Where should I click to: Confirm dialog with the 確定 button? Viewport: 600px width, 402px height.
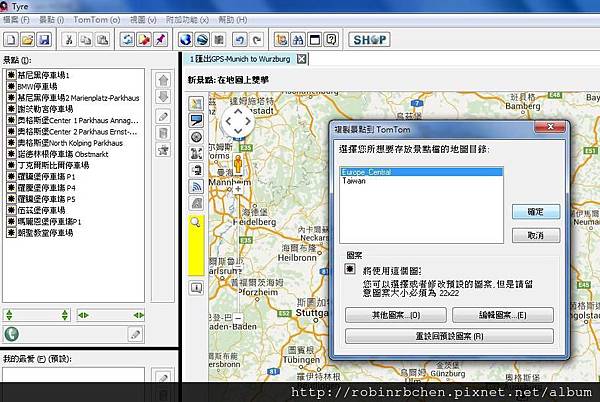pos(536,212)
